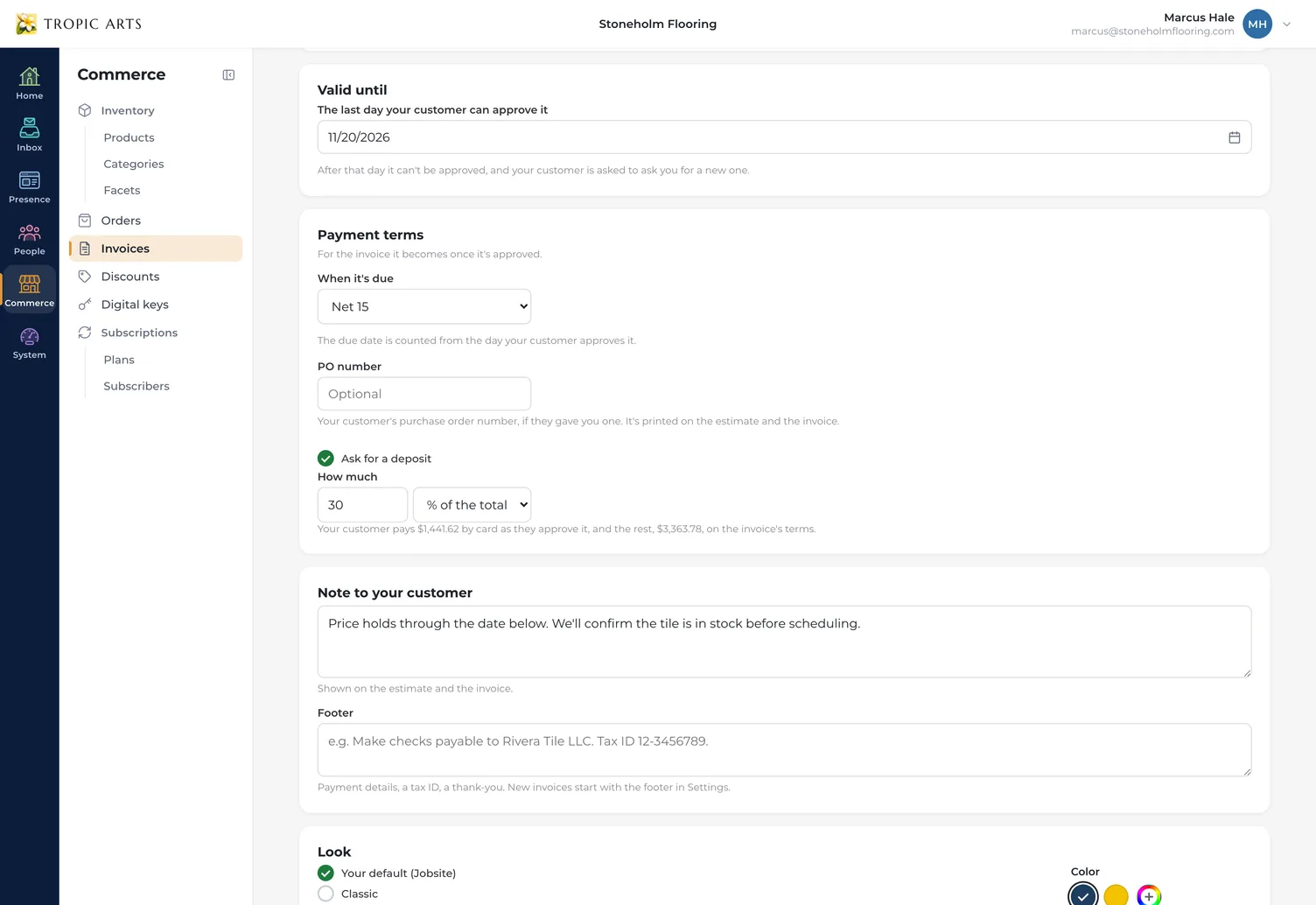Open the Discounts label
Viewport: 1316px width, 905px height.
pos(130,277)
